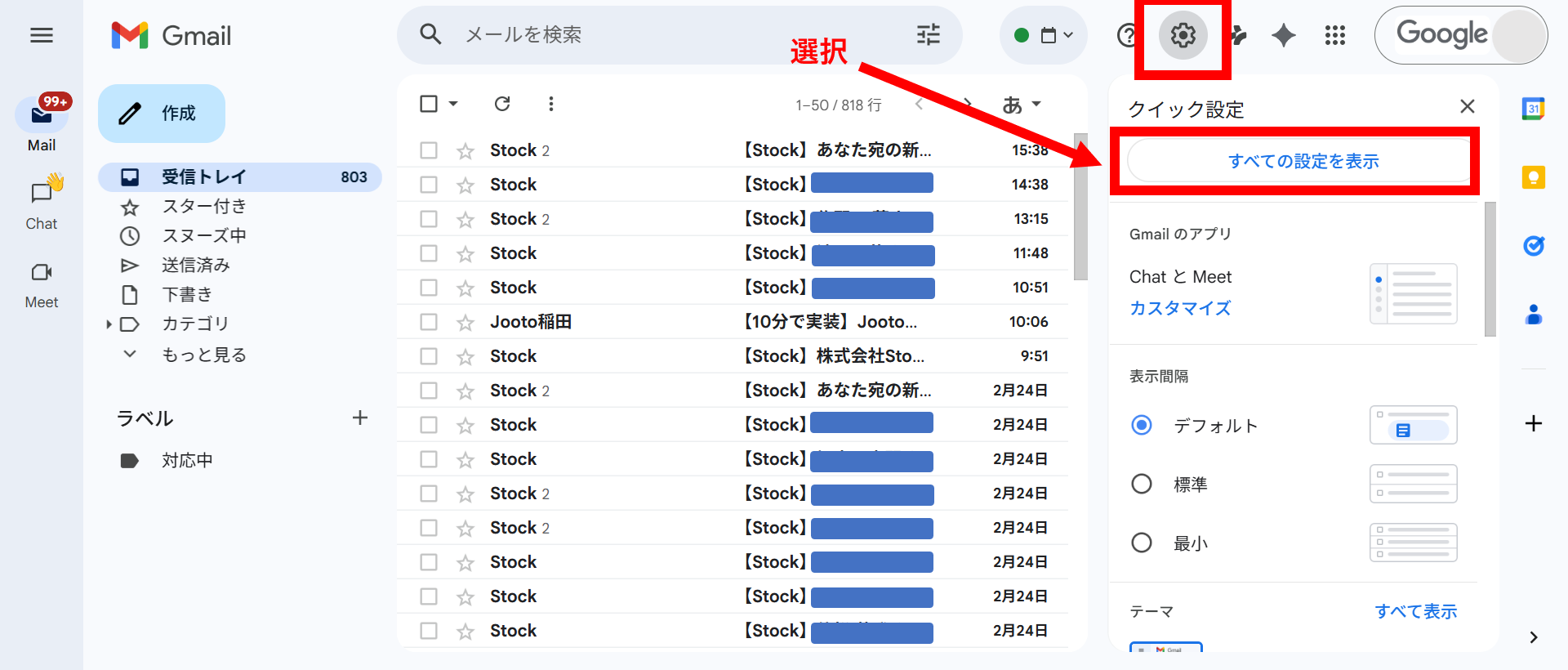Close the クイック設定 panel
This screenshot has width=1568, height=670.
point(1468,106)
